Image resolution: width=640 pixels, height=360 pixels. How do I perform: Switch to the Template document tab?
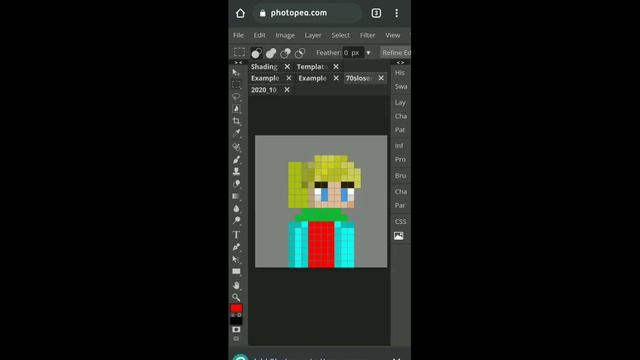coord(312,67)
